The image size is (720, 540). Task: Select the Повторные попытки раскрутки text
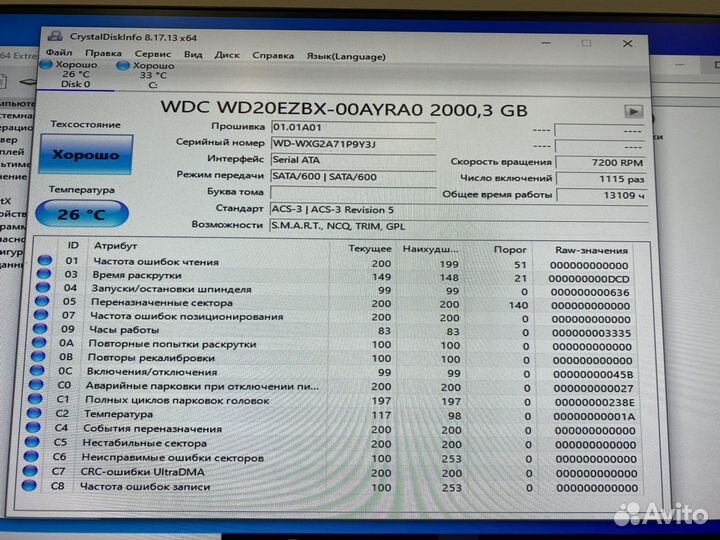[x=172, y=344]
